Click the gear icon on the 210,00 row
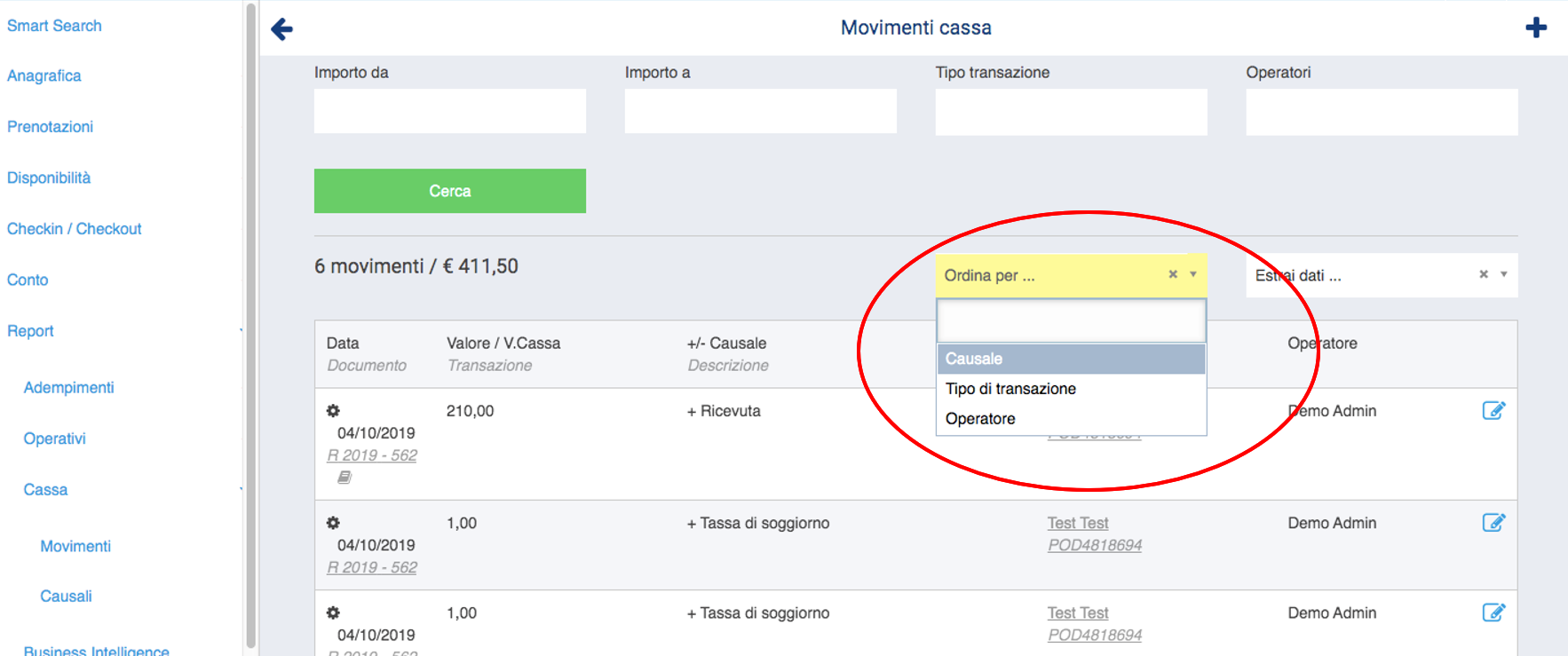The height and width of the screenshot is (656, 1568). tap(333, 411)
